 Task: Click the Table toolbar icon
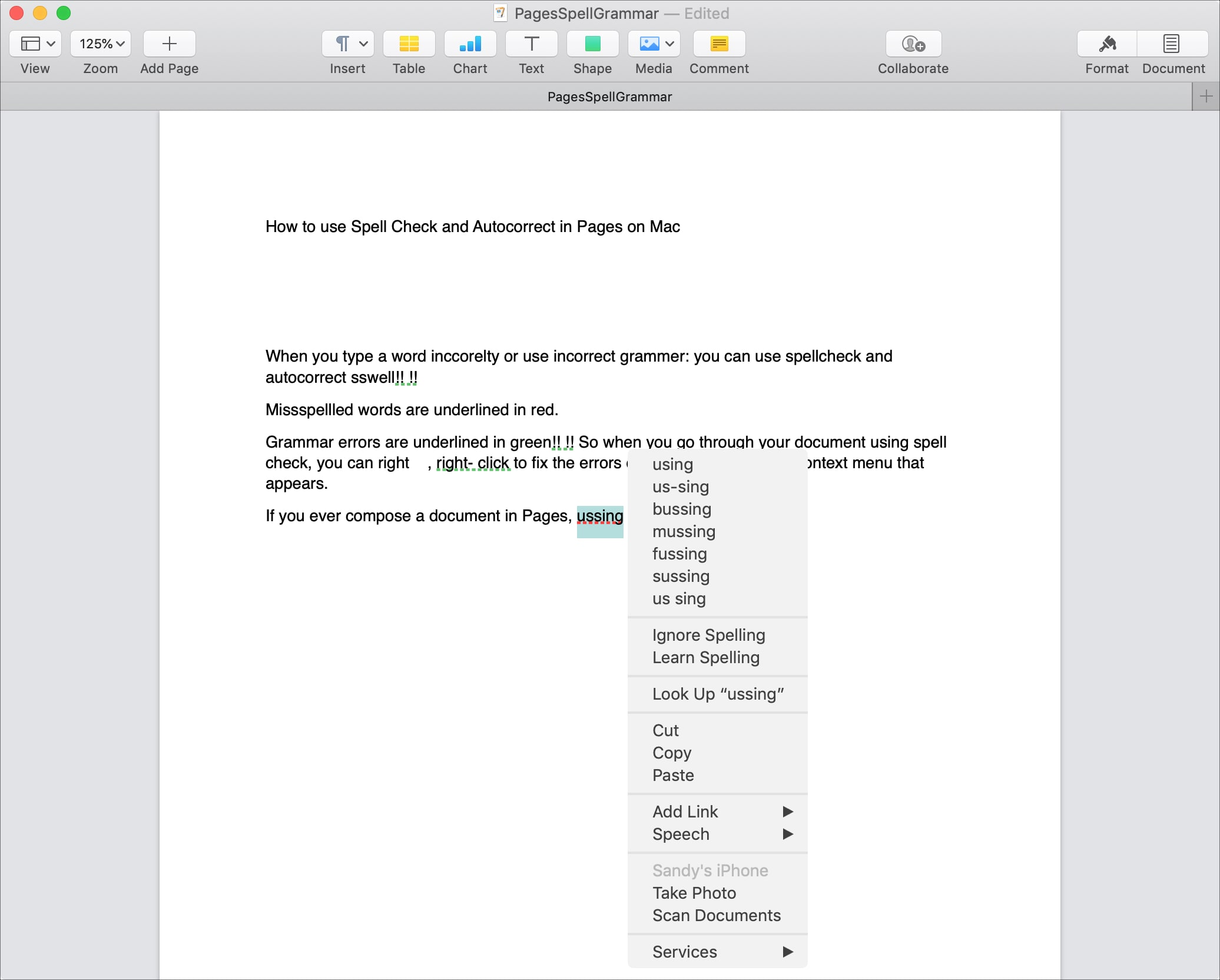[x=409, y=44]
